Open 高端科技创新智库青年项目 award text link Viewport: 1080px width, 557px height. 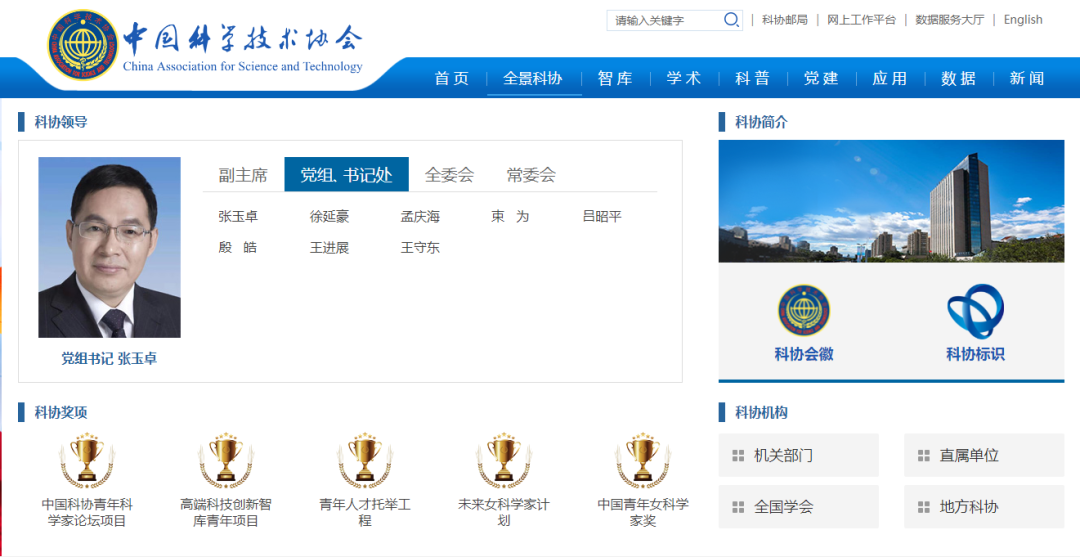[226, 513]
